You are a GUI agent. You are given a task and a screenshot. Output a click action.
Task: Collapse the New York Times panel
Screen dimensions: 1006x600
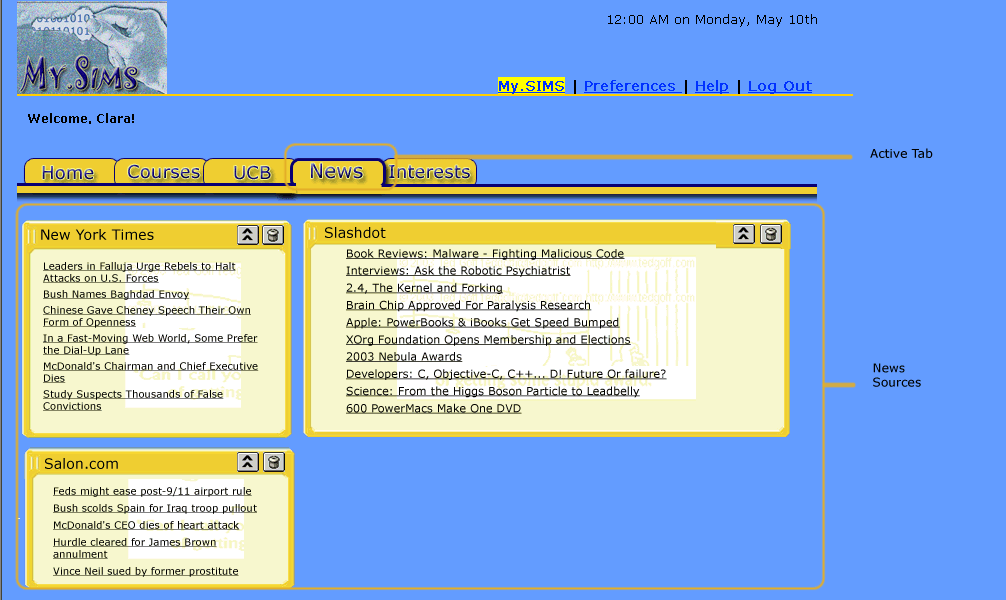coord(248,235)
